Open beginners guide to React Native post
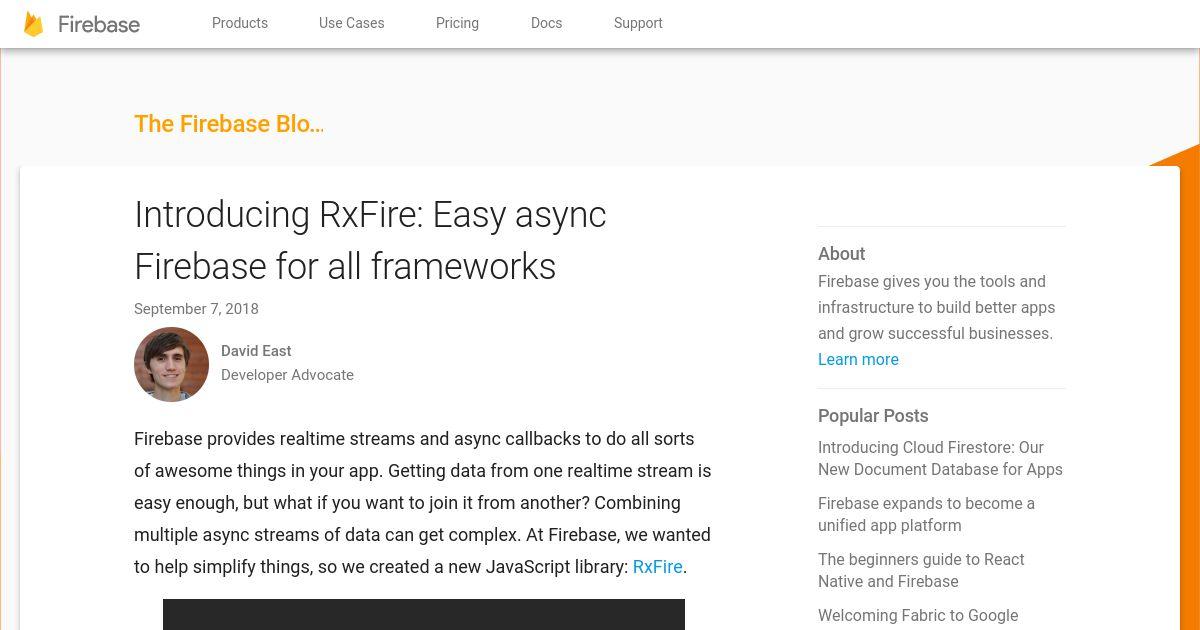This screenshot has height=630, width=1200. (921, 570)
